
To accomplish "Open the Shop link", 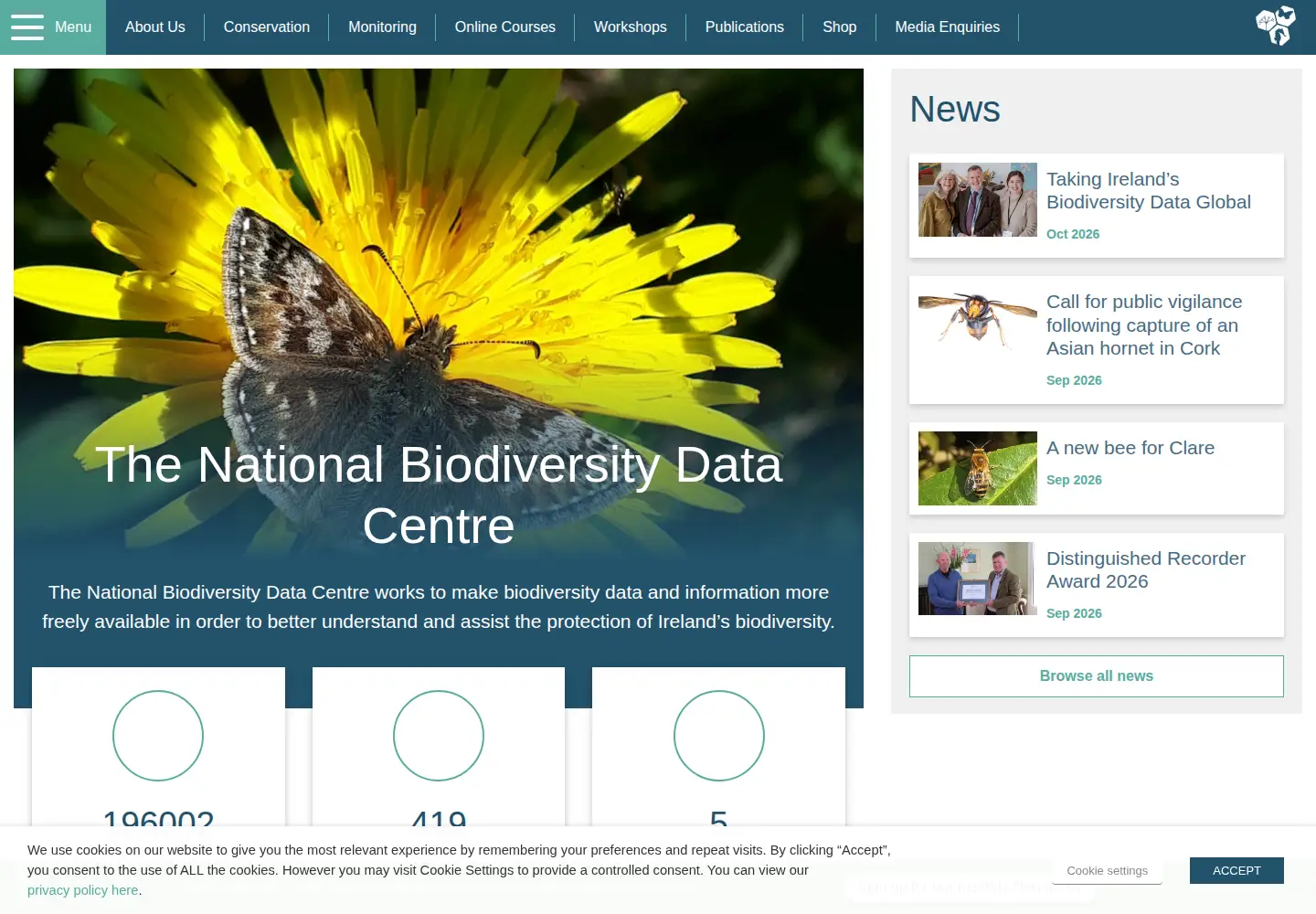I will click(840, 27).
